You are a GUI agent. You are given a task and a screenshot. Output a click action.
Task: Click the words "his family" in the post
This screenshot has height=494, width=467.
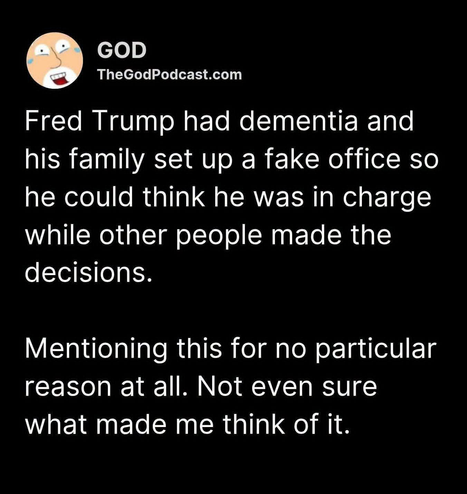84,159
